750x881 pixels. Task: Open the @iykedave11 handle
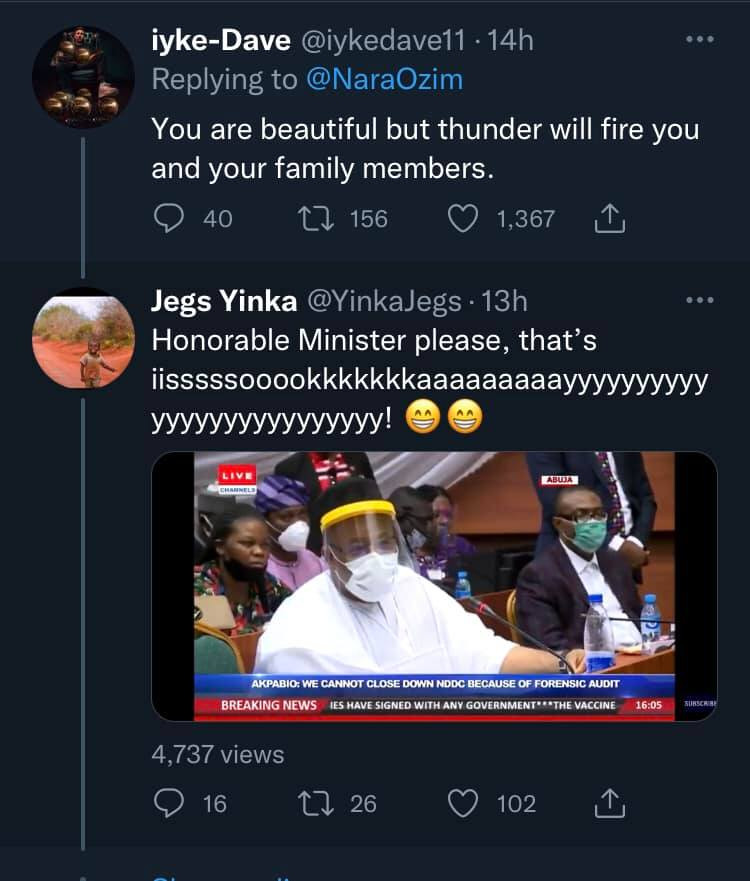click(384, 40)
